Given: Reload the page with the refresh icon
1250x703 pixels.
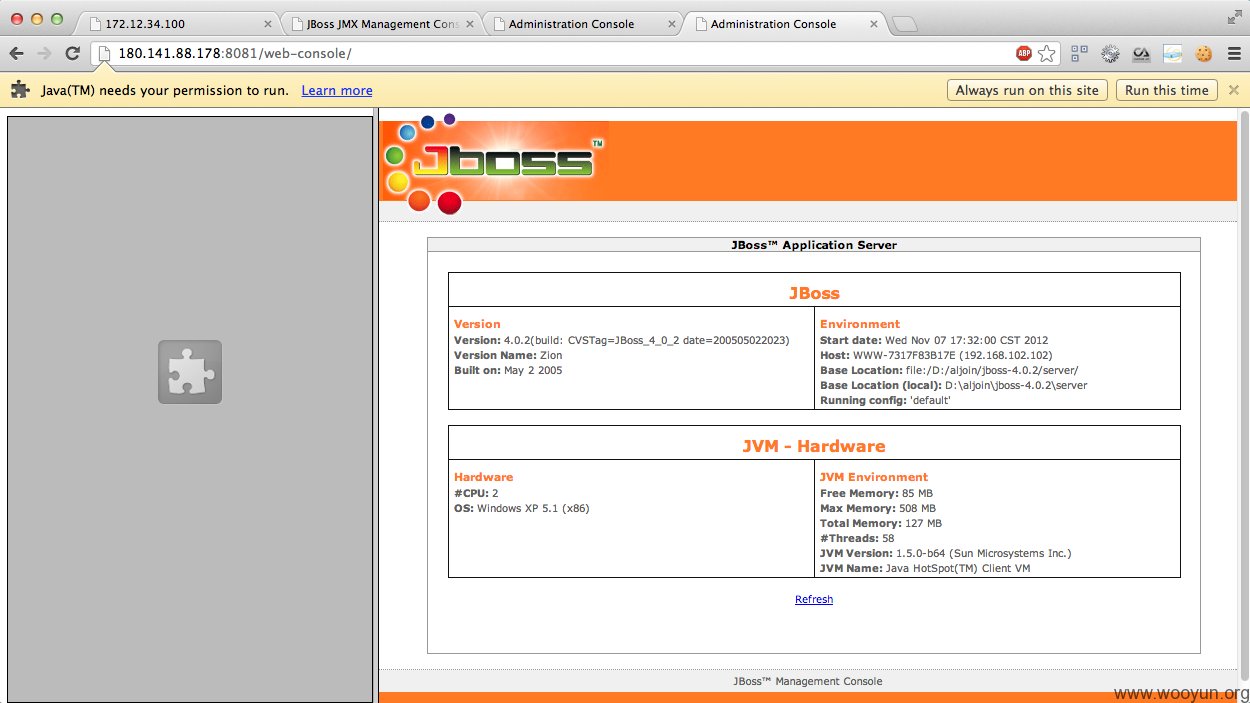Looking at the screenshot, I should [72, 54].
